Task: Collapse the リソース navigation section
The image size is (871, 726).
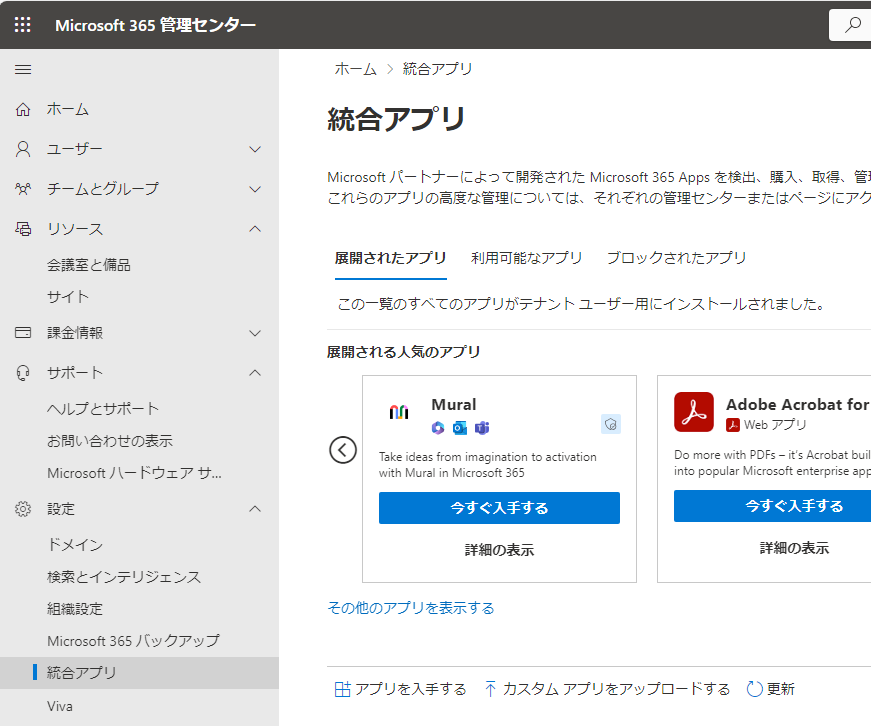Action: [255, 229]
